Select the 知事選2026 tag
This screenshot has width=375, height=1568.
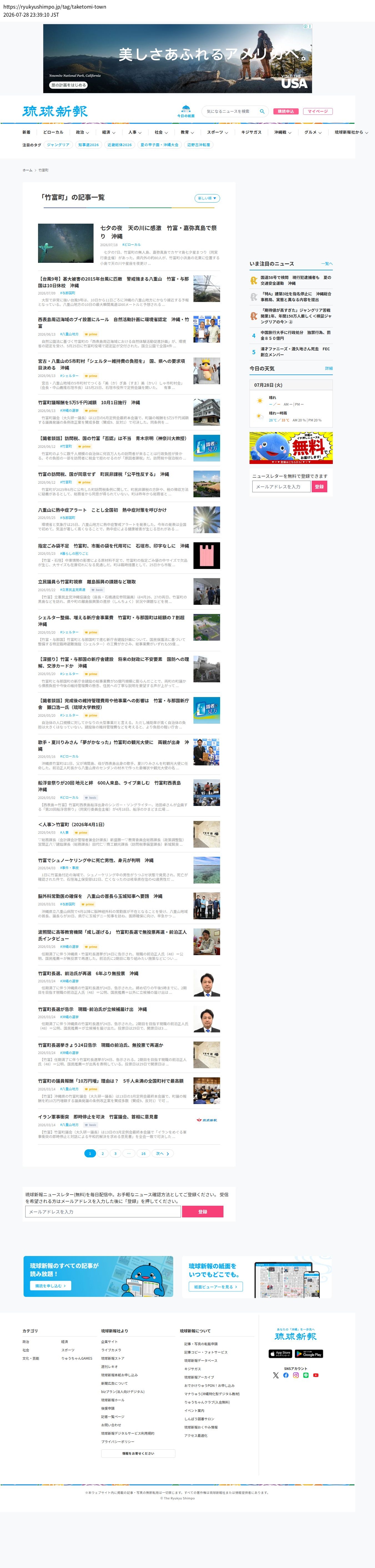(x=89, y=145)
